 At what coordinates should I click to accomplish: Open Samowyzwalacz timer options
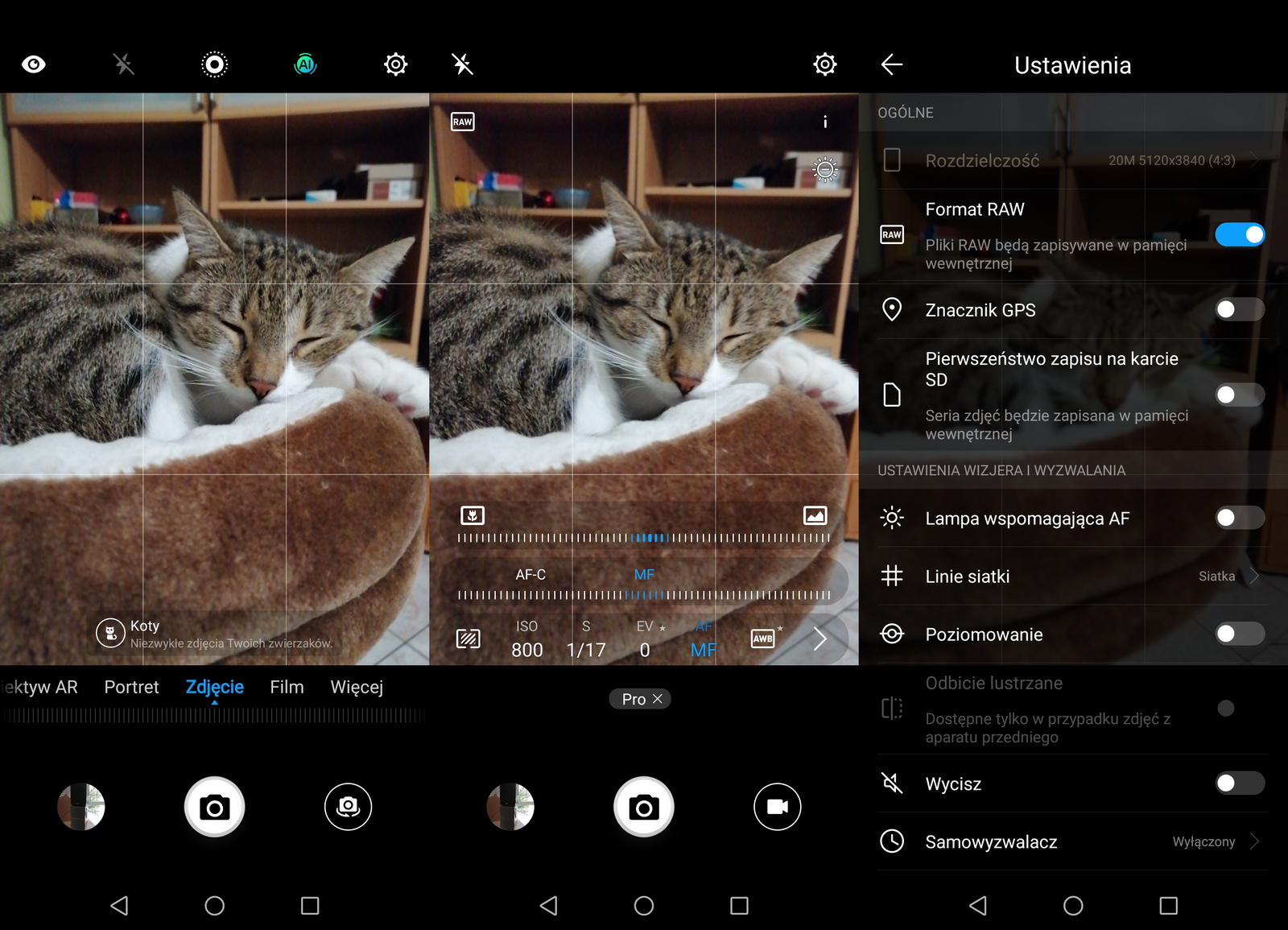[x=1072, y=841]
